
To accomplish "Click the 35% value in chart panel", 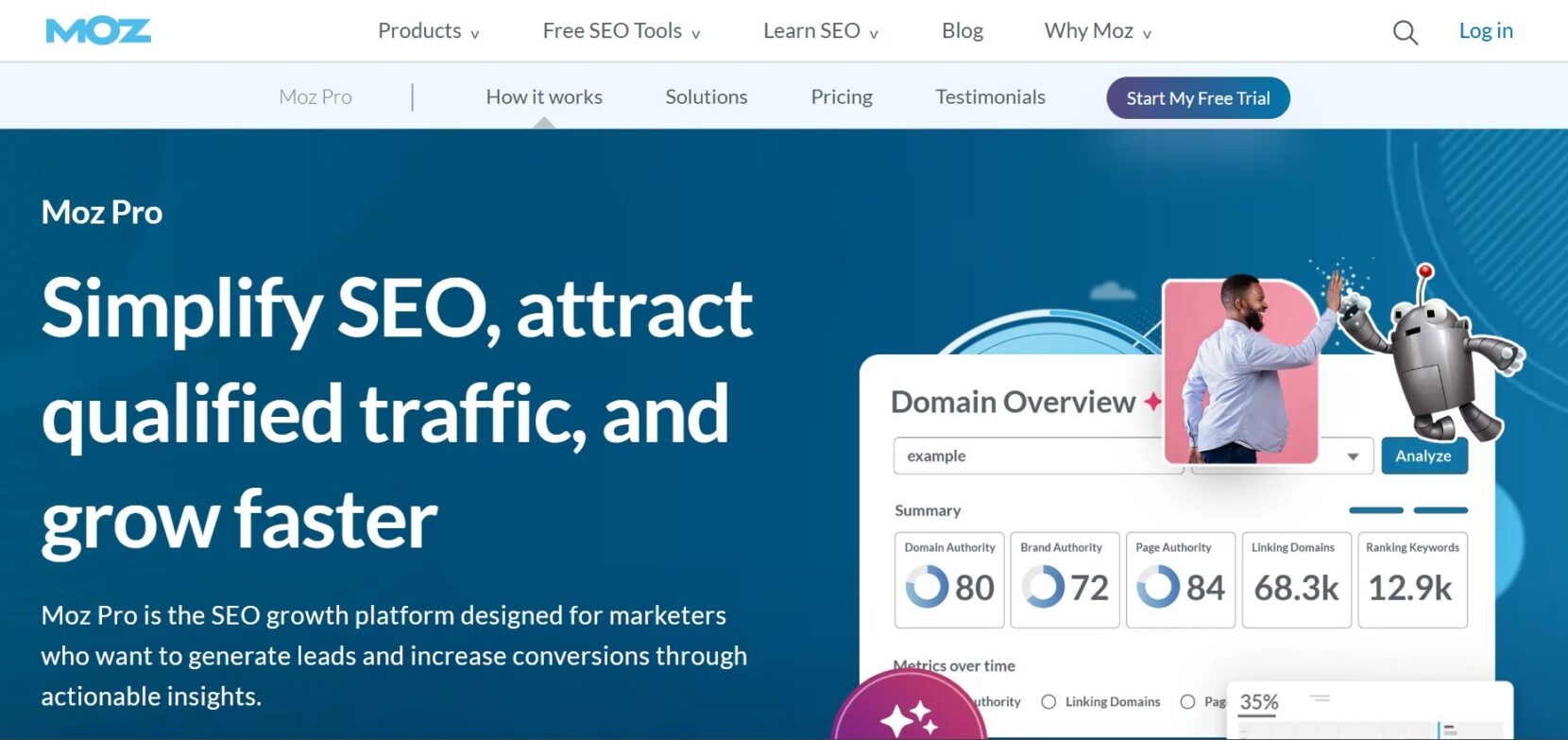I will tap(1259, 702).
